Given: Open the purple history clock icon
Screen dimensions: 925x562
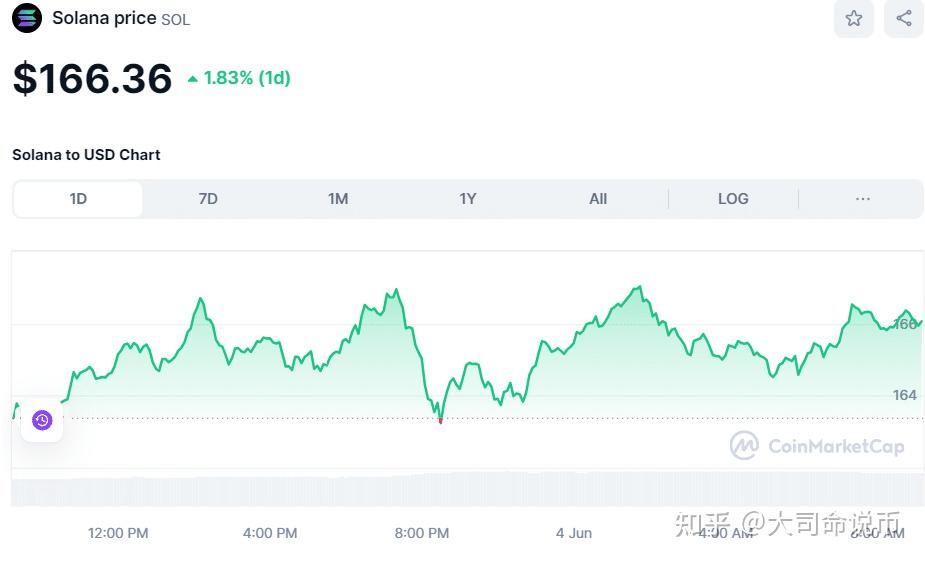Looking at the screenshot, I should tap(42, 420).
